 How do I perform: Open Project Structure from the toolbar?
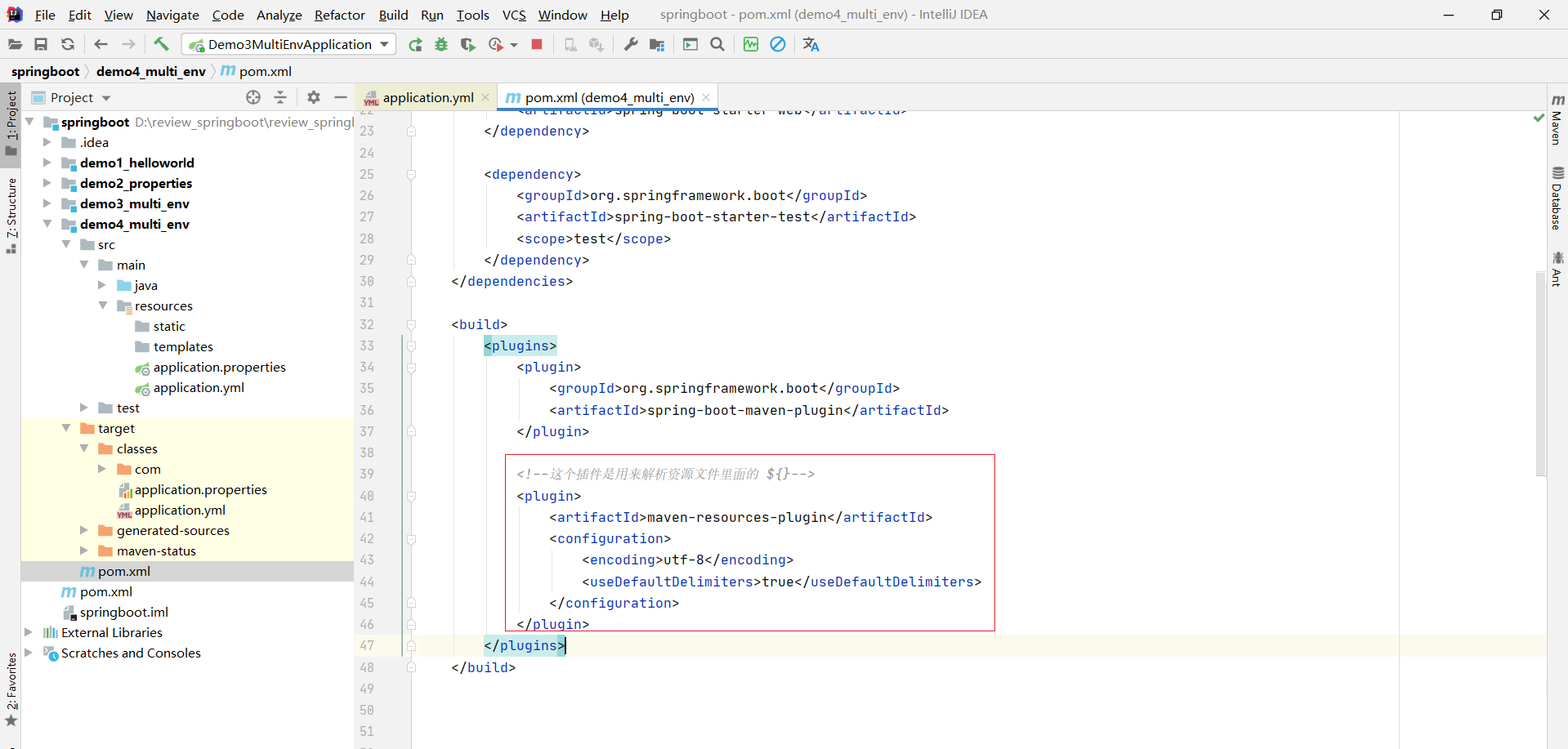(x=657, y=45)
